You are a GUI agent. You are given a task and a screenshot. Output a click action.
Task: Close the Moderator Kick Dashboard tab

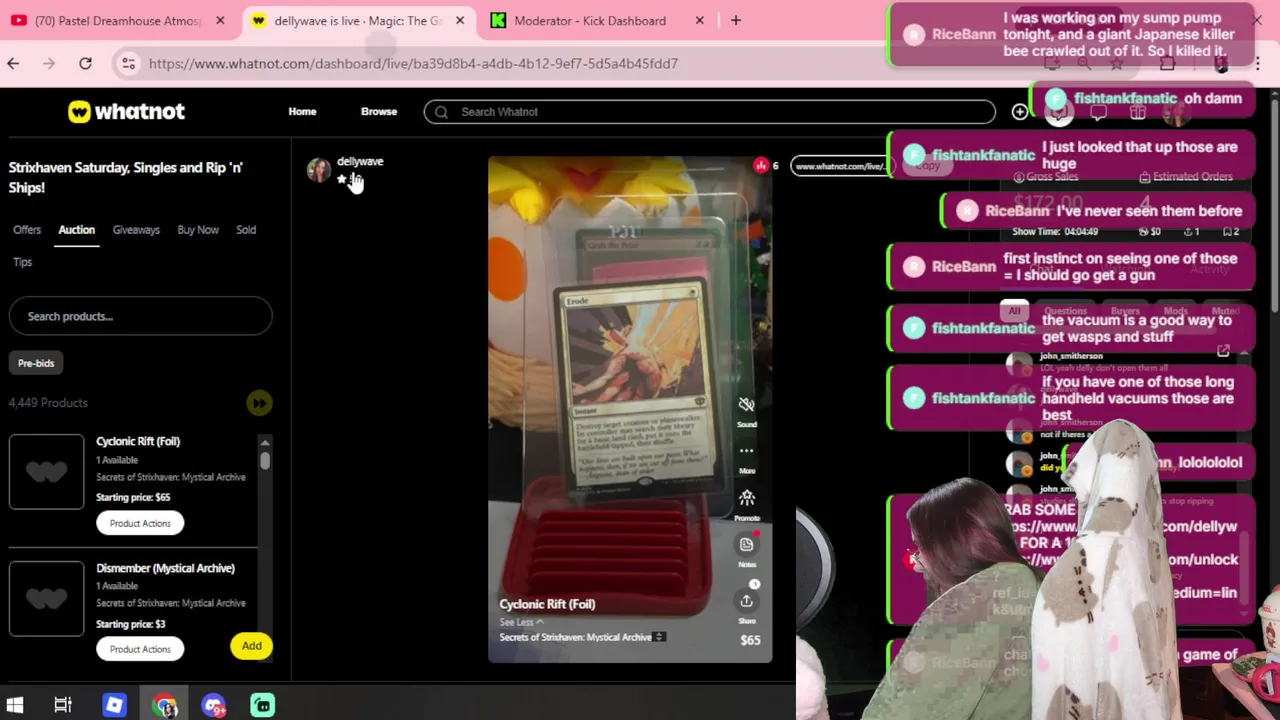click(x=700, y=20)
